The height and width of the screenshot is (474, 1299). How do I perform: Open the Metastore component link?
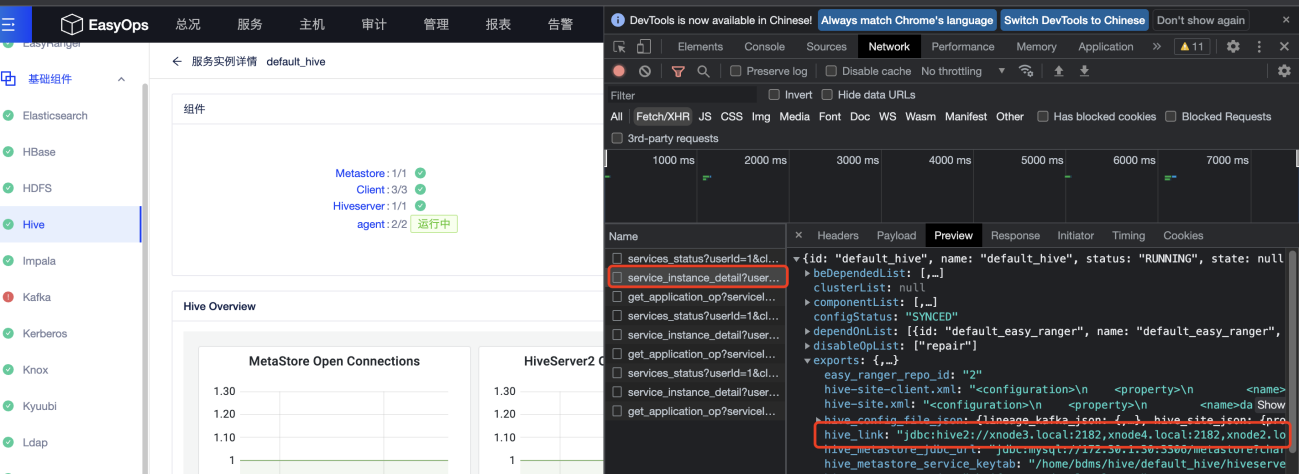[361, 173]
